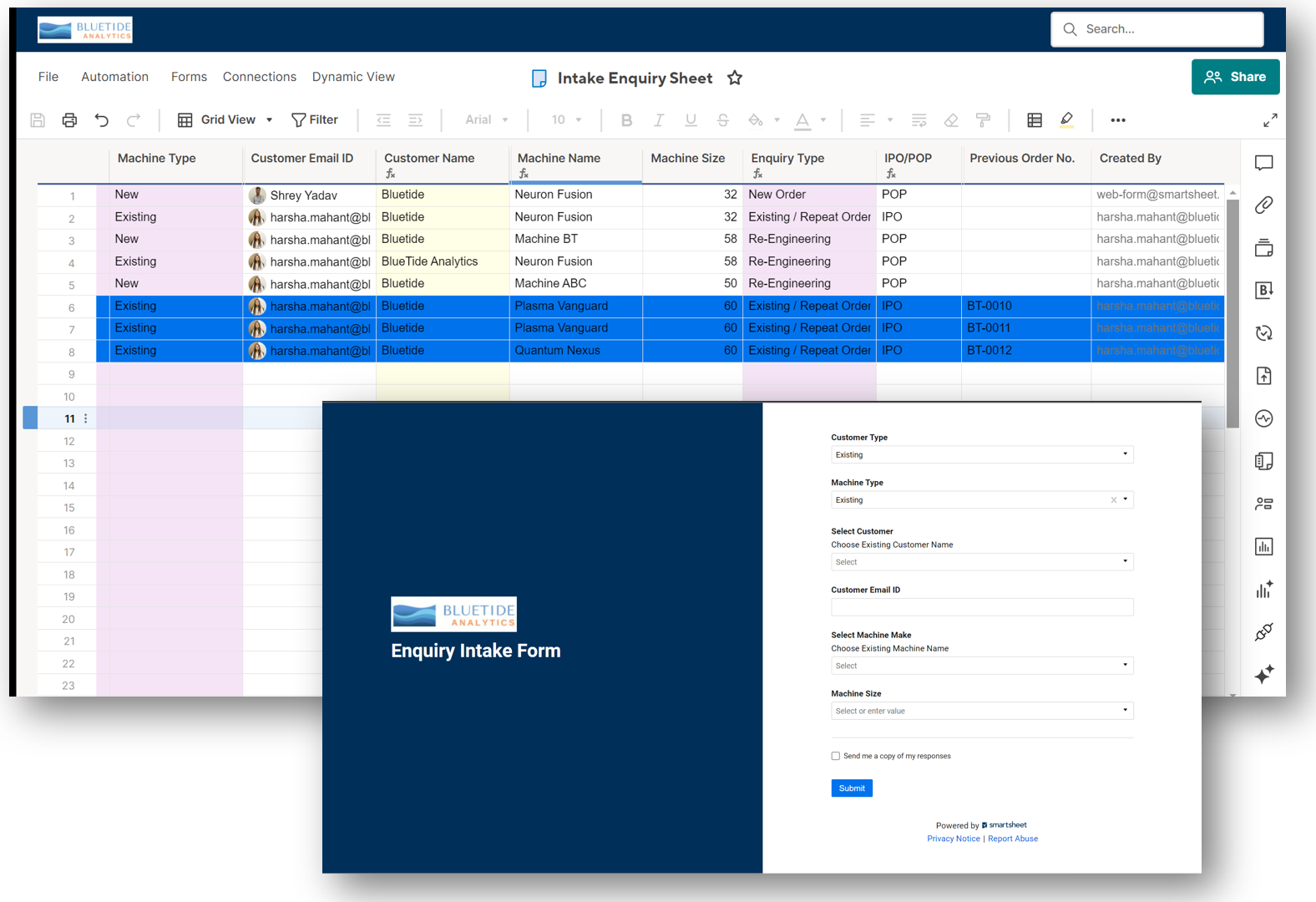Expand sheet to full screen view

click(x=1270, y=120)
